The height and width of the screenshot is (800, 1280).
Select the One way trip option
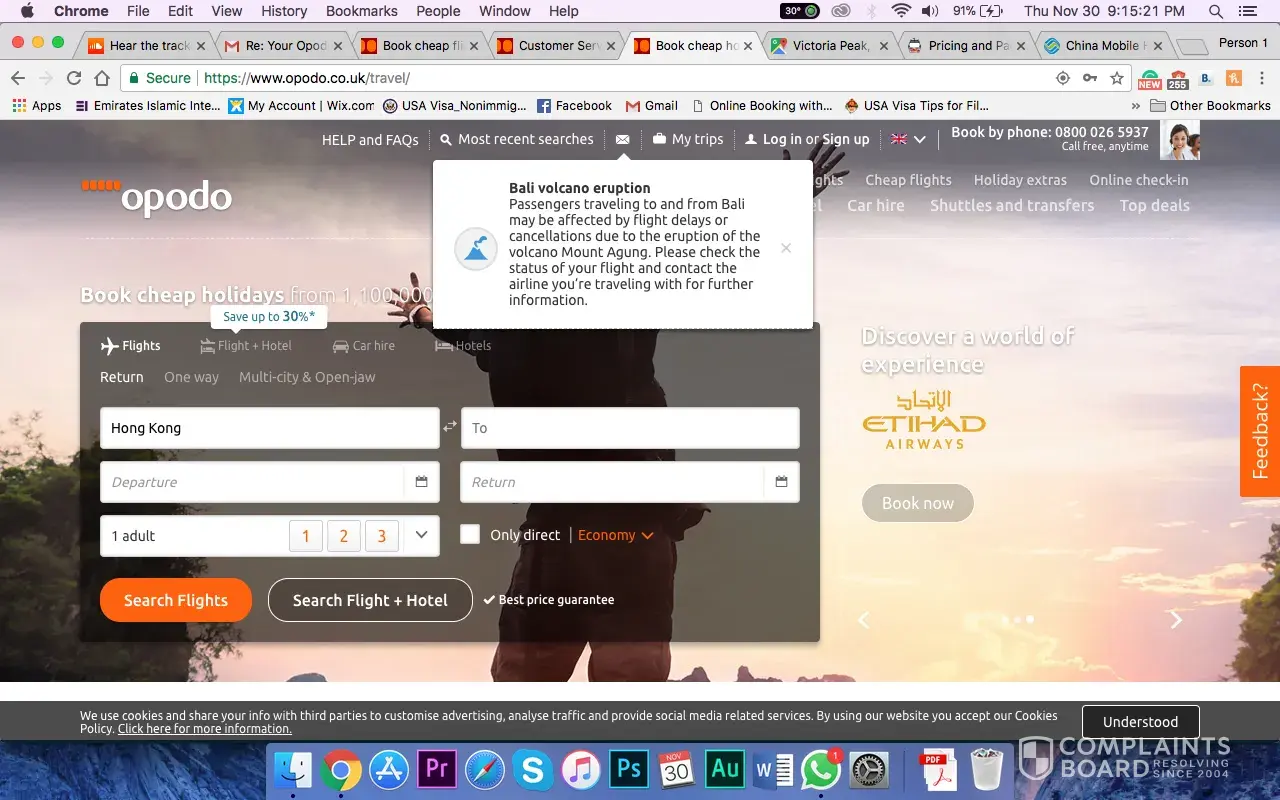pyautogui.click(x=191, y=377)
